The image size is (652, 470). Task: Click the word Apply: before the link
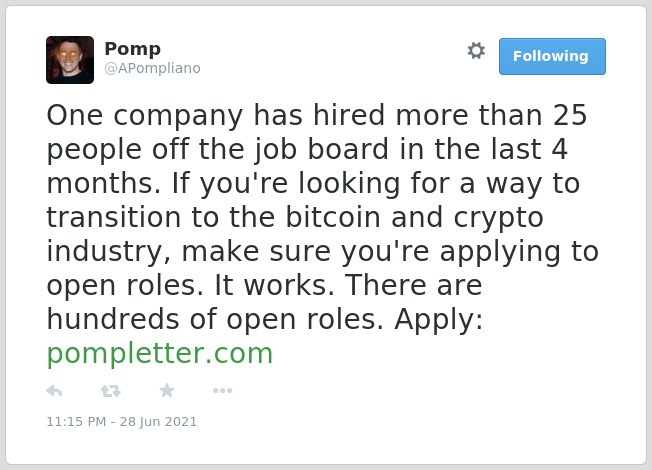pos(439,320)
